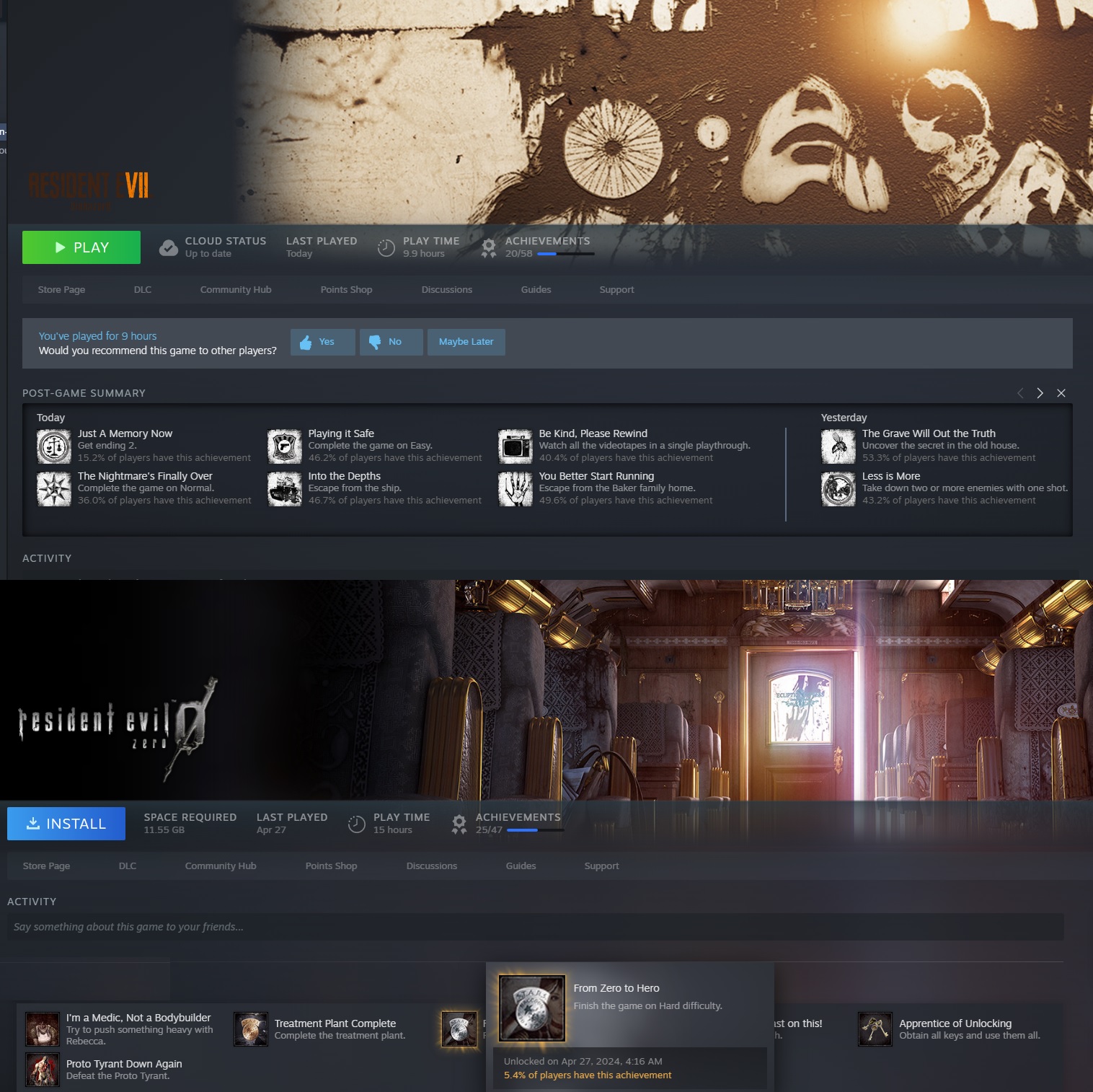The image size is (1093, 1092).
Task: Click the blue INSTALL button
Action: coord(66,824)
